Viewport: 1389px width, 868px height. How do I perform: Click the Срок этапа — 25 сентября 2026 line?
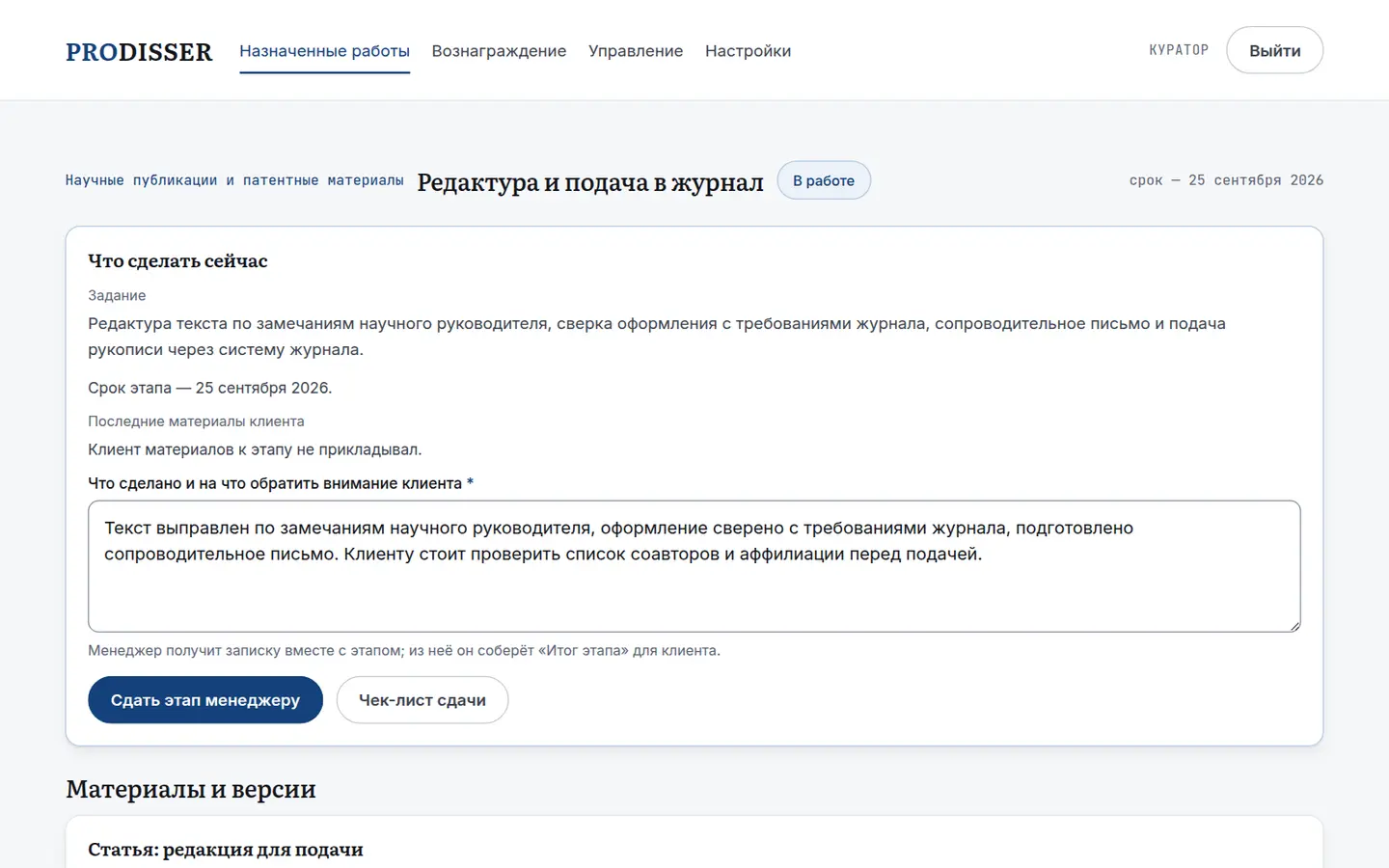(x=210, y=388)
